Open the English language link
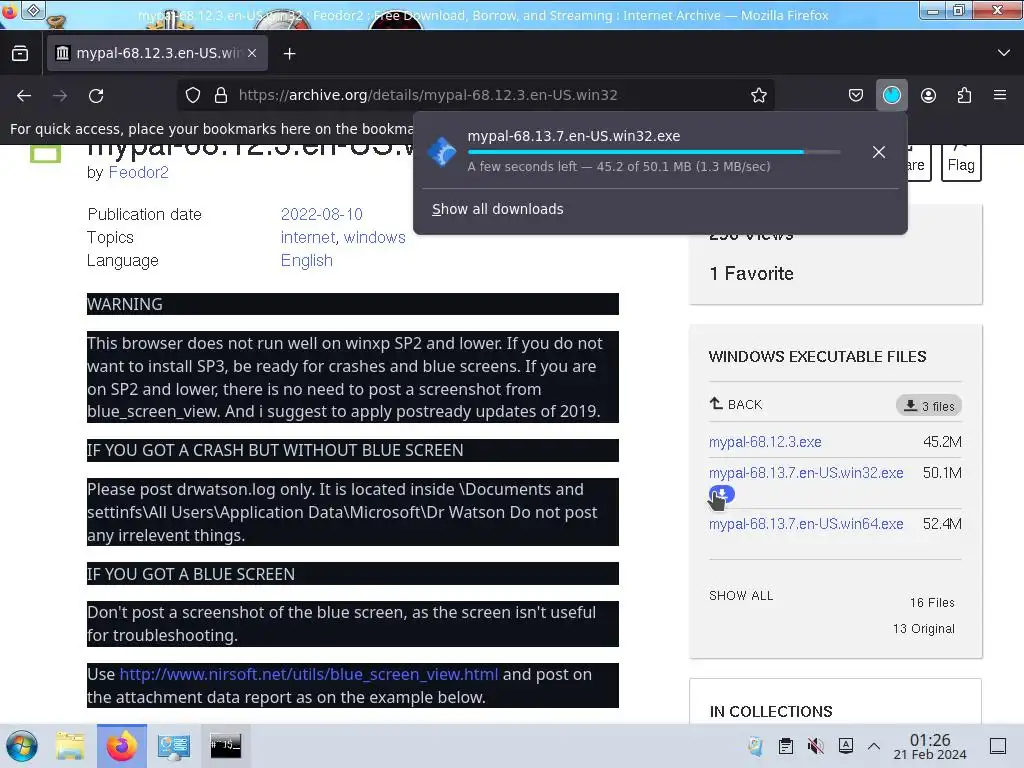This screenshot has width=1024, height=768. (x=306, y=261)
